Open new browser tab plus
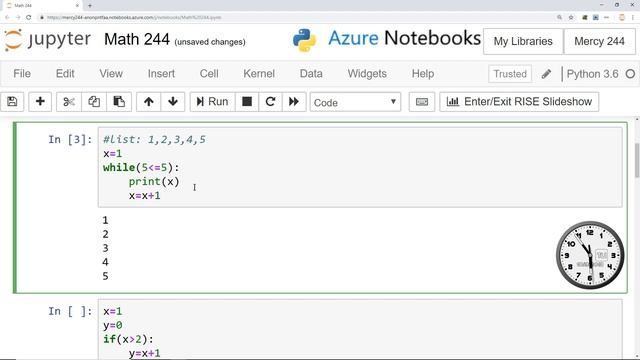The height and width of the screenshot is (360, 640). tap(90, 6)
